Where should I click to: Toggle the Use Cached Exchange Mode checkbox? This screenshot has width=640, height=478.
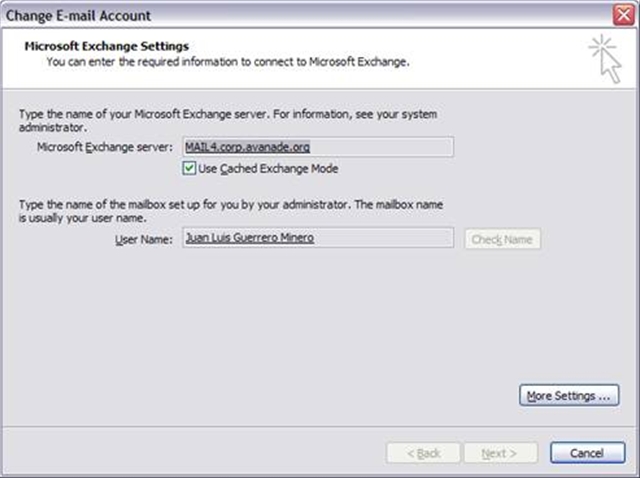190,169
